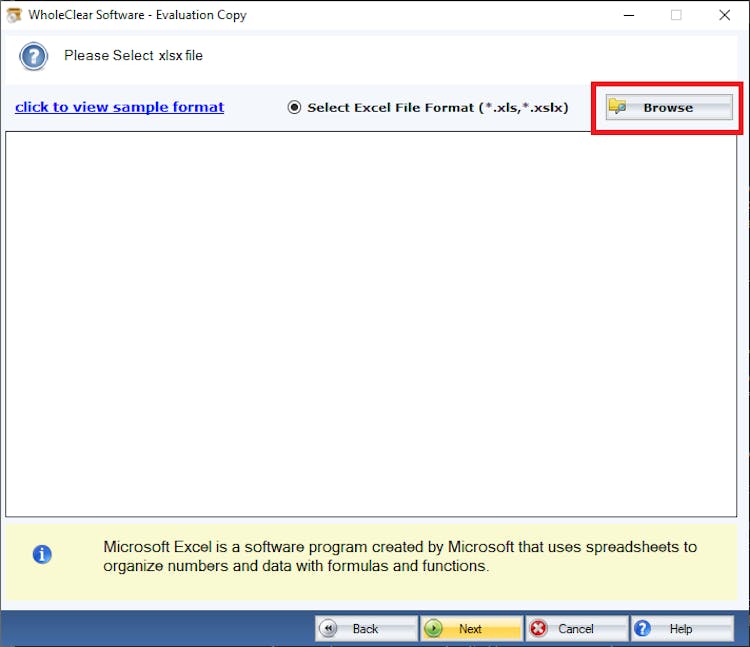The image size is (750, 647).
Task: Go to previous step with Back button
Action: [x=366, y=629]
